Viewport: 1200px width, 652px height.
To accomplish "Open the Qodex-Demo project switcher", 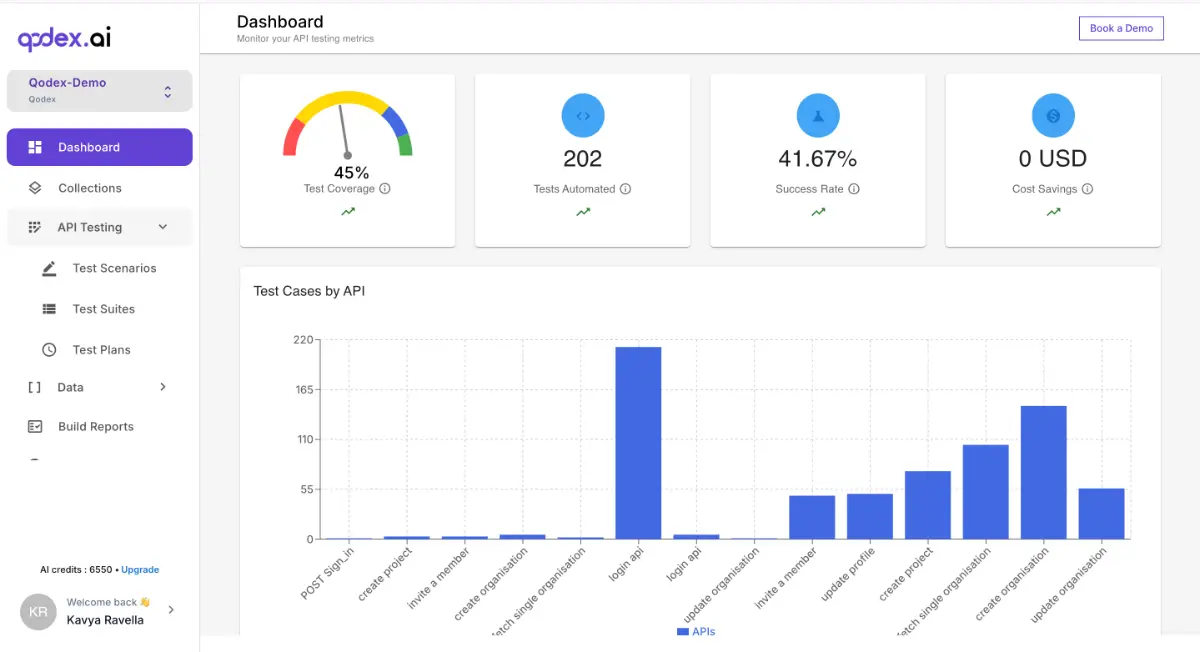I will (x=99, y=90).
